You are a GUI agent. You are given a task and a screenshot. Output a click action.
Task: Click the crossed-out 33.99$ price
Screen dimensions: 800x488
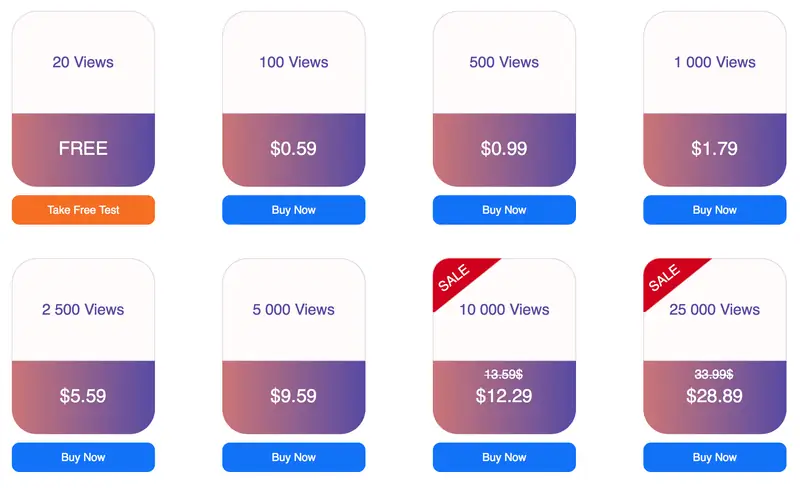tap(714, 375)
